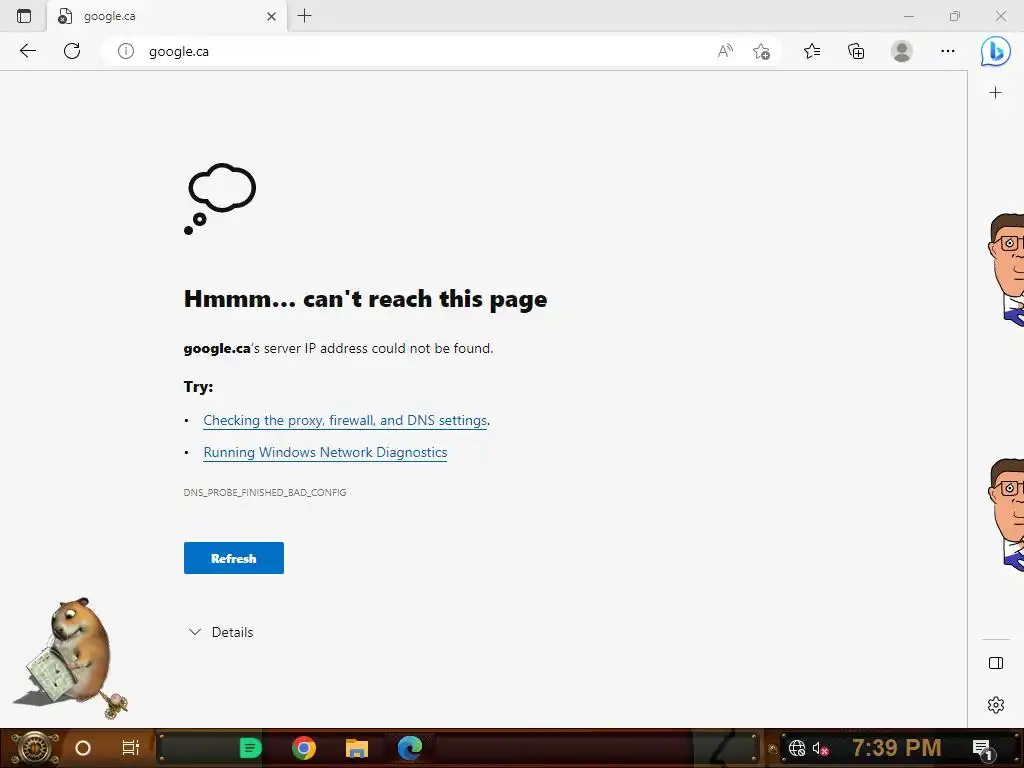Close the google.ca tab
The height and width of the screenshot is (768, 1024).
(272, 16)
